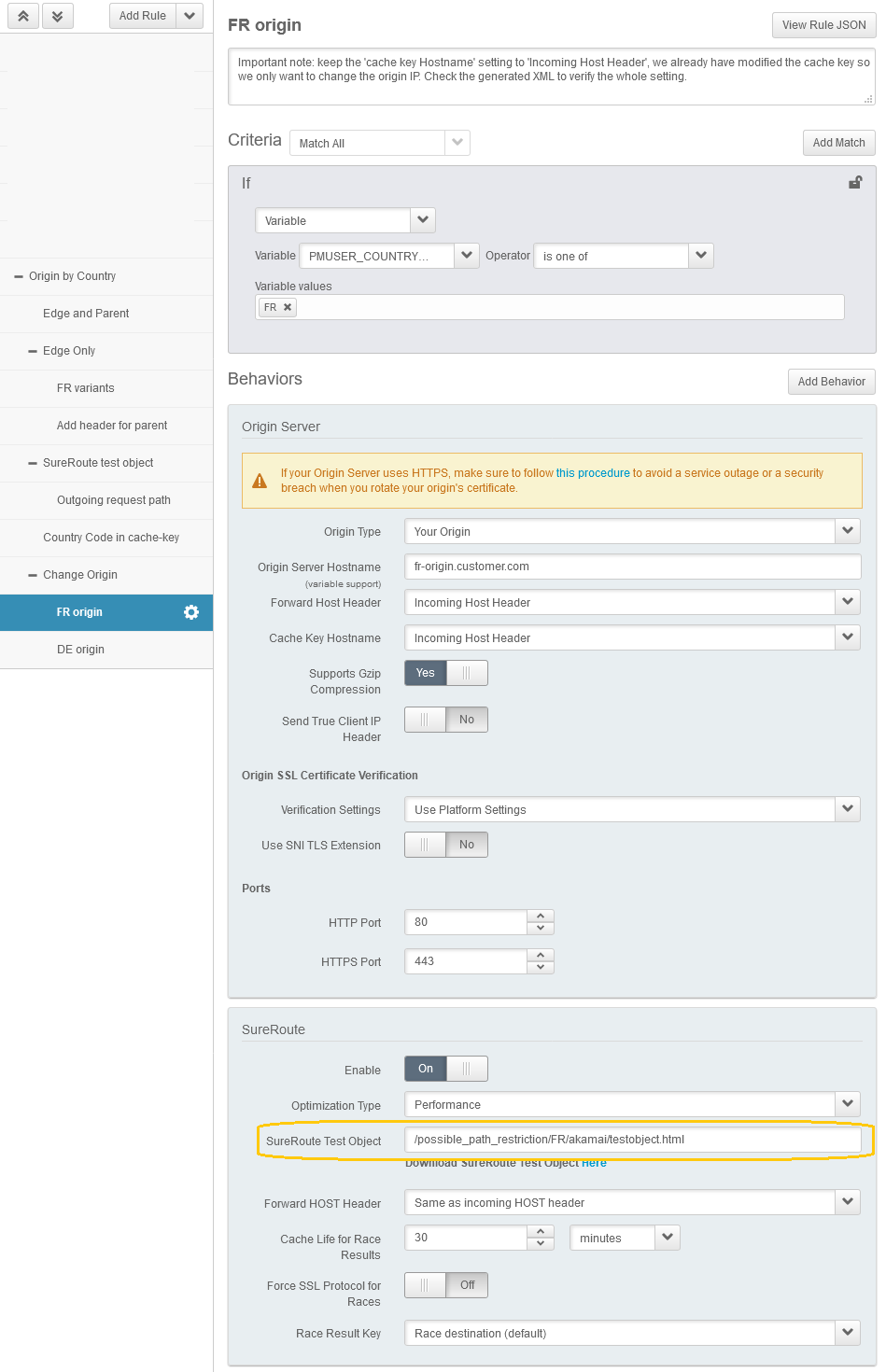The width and height of the screenshot is (886, 1372).
Task: Click the SureRoute Test Object path field
Action: click(632, 1140)
